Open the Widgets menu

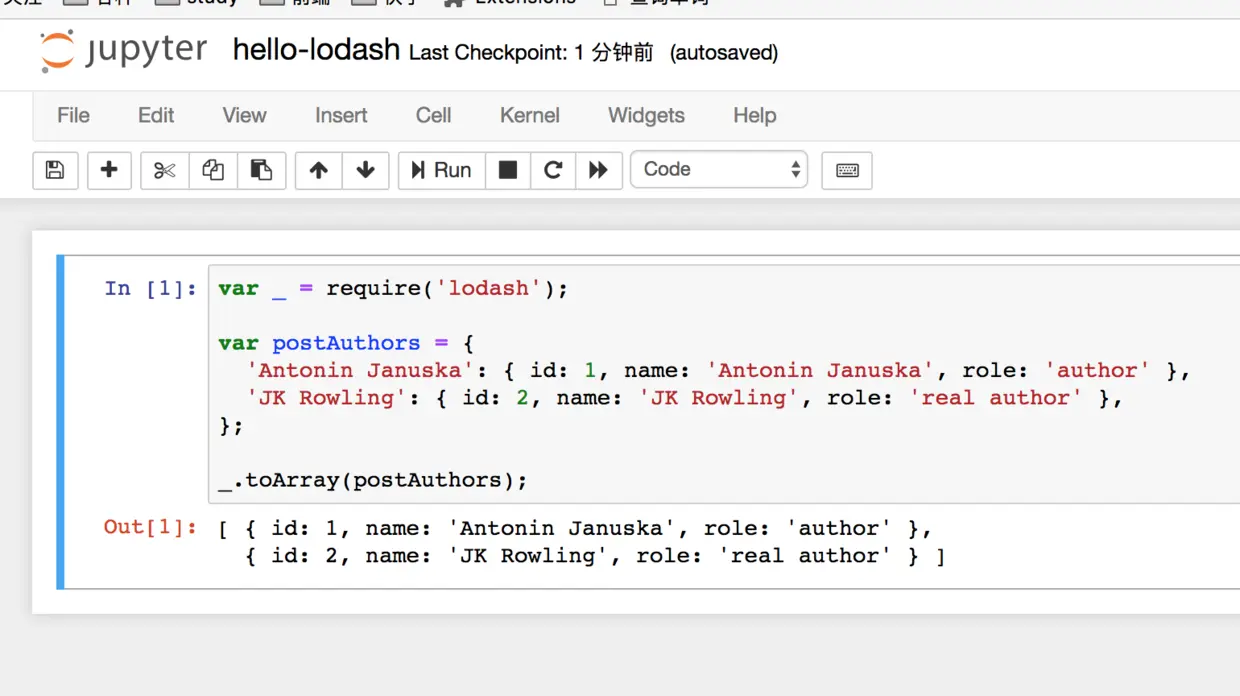tap(645, 115)
